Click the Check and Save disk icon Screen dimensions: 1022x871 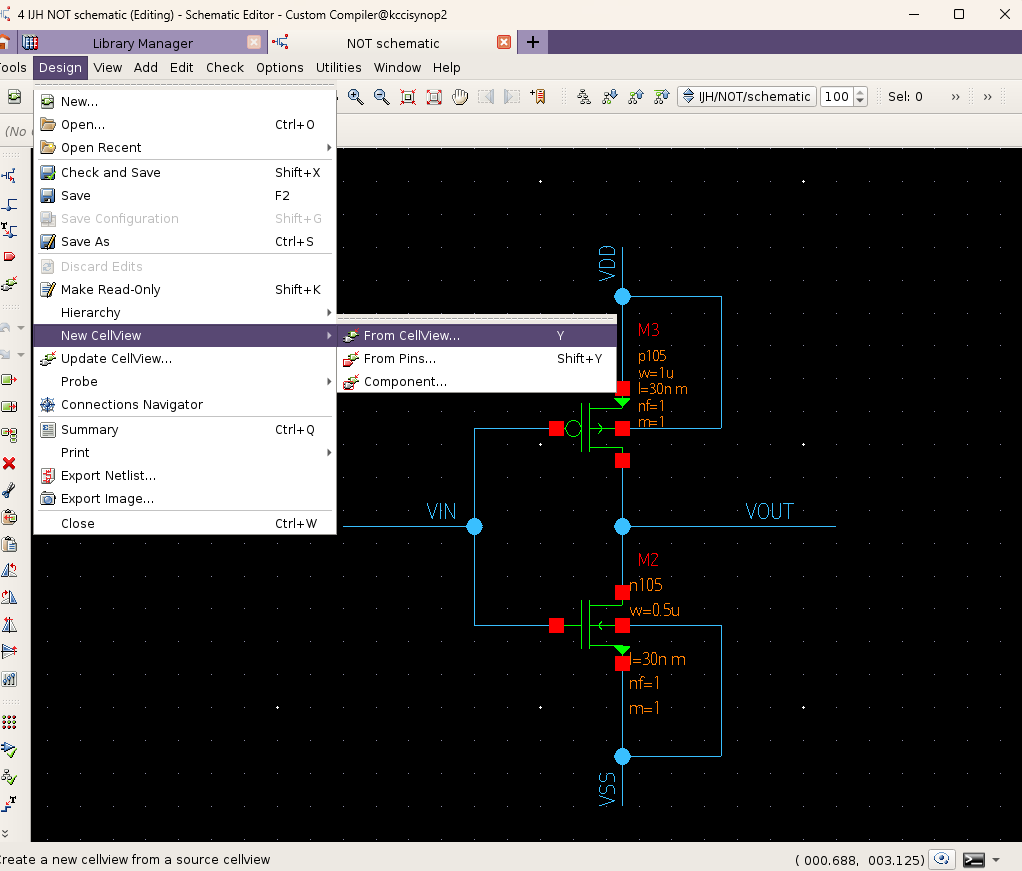pos(48,173)
